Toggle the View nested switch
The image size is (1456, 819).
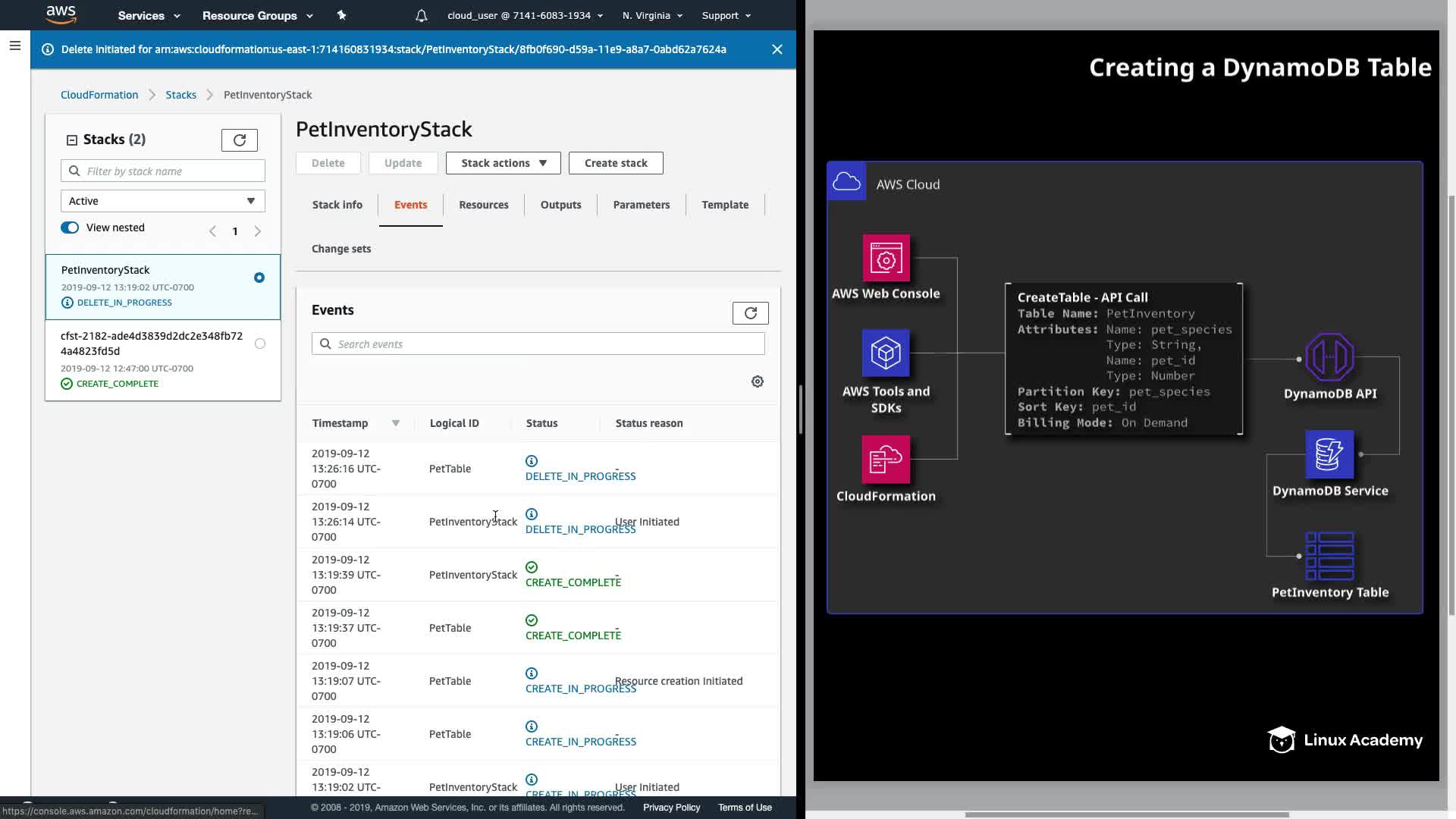pyautogui.click(x=70, y=227)
